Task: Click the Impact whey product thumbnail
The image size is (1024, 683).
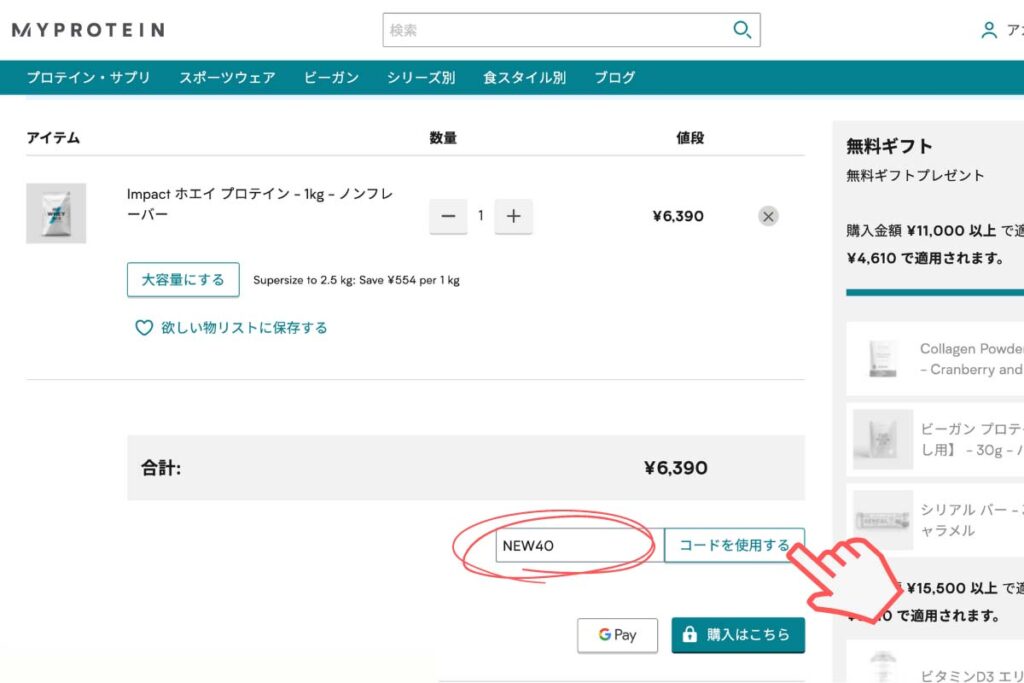Action: click(x=56, y=214)
